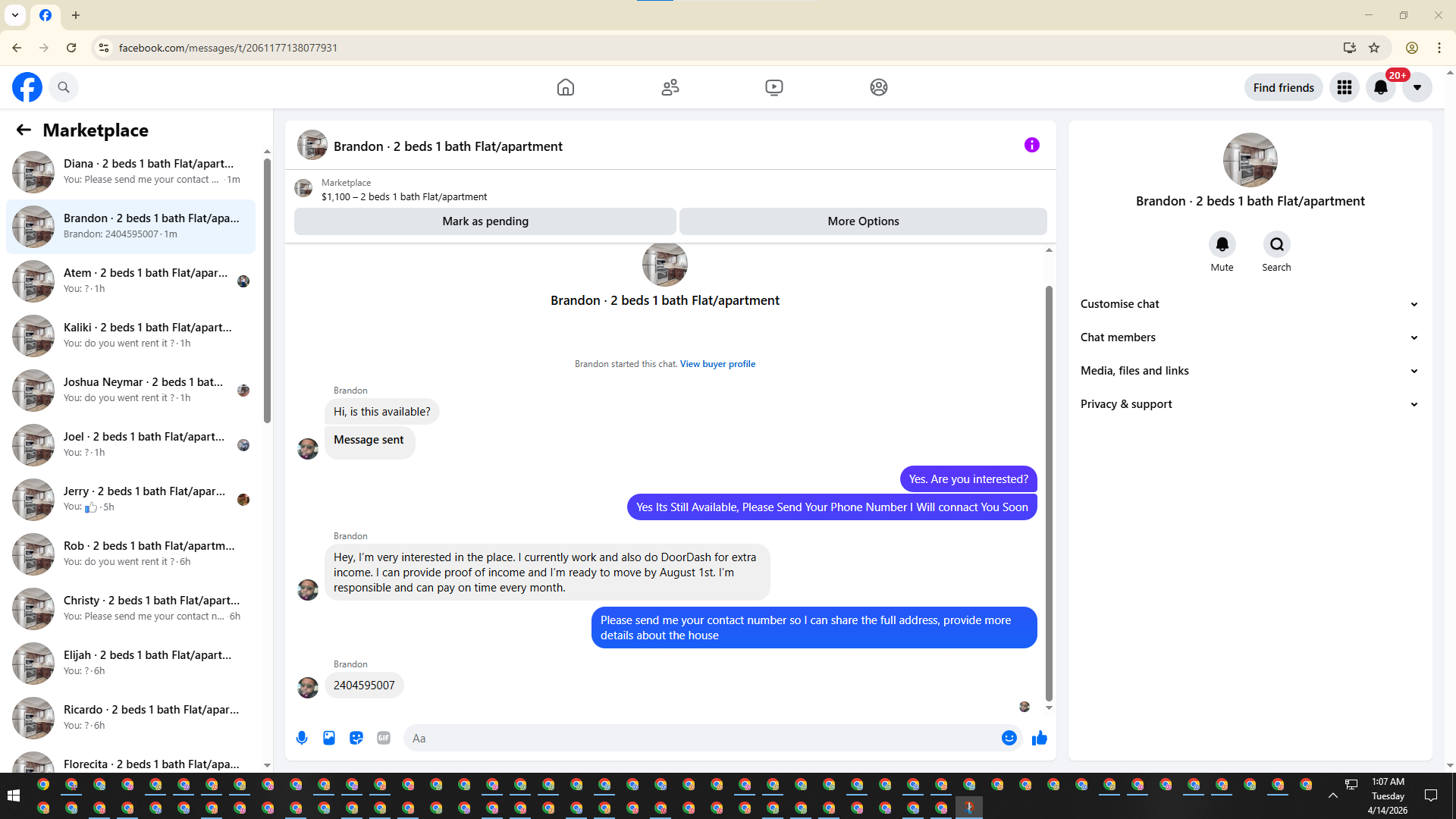1456x819 pixels.
Task: Open the sticker picker icon
Action: pos(356,738)
